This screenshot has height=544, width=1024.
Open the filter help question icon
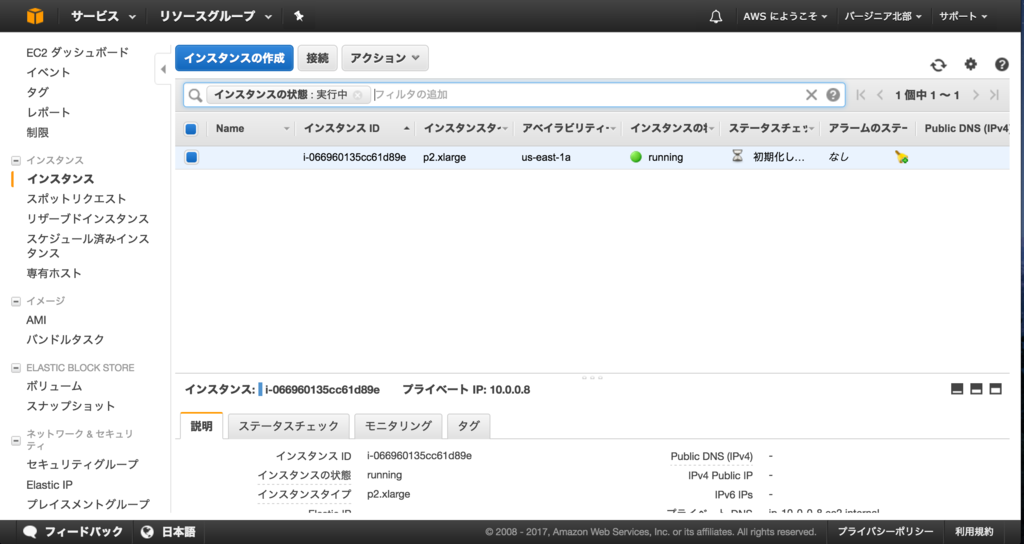833,95
